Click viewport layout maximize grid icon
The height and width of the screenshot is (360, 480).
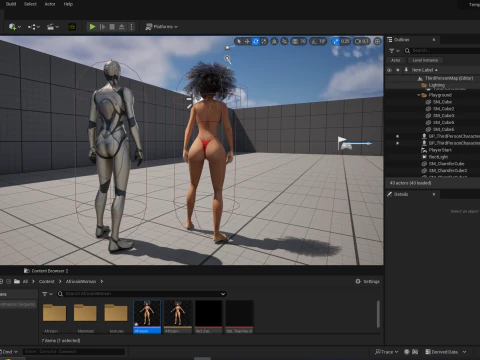[377, 41]
